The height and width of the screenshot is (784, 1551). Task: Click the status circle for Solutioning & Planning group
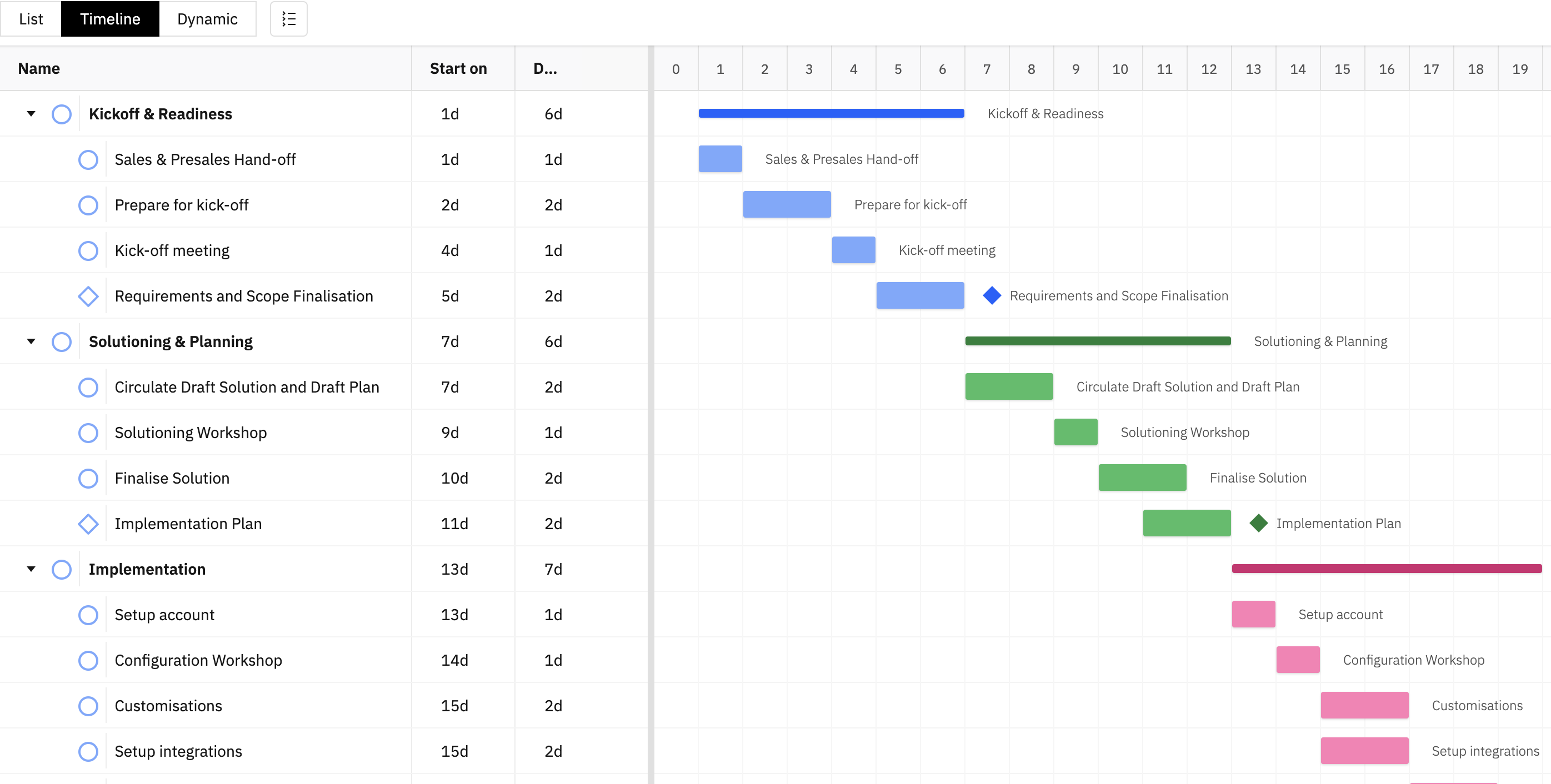tap(62, 341)
